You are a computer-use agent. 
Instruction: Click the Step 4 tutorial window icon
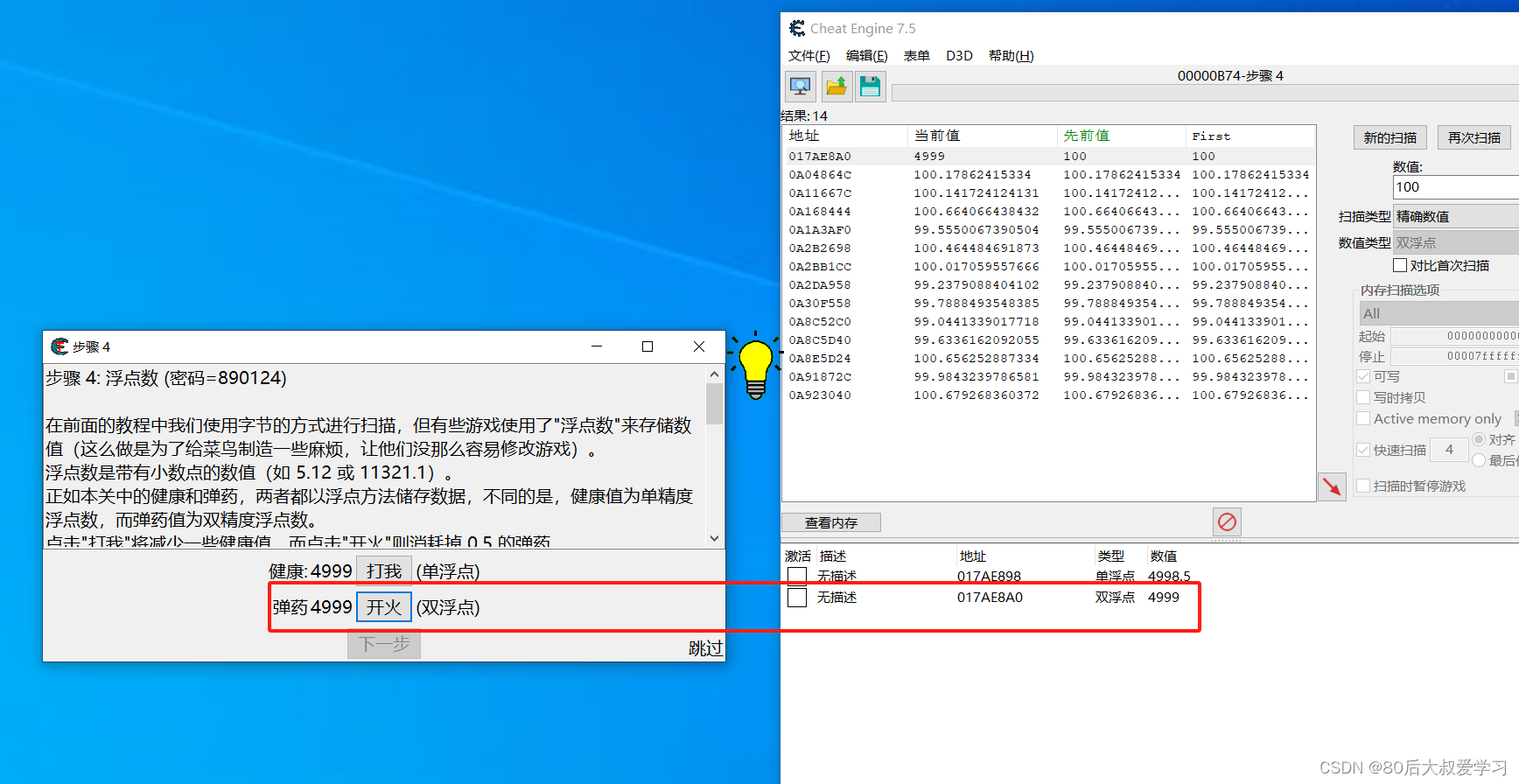click(59, 346)
